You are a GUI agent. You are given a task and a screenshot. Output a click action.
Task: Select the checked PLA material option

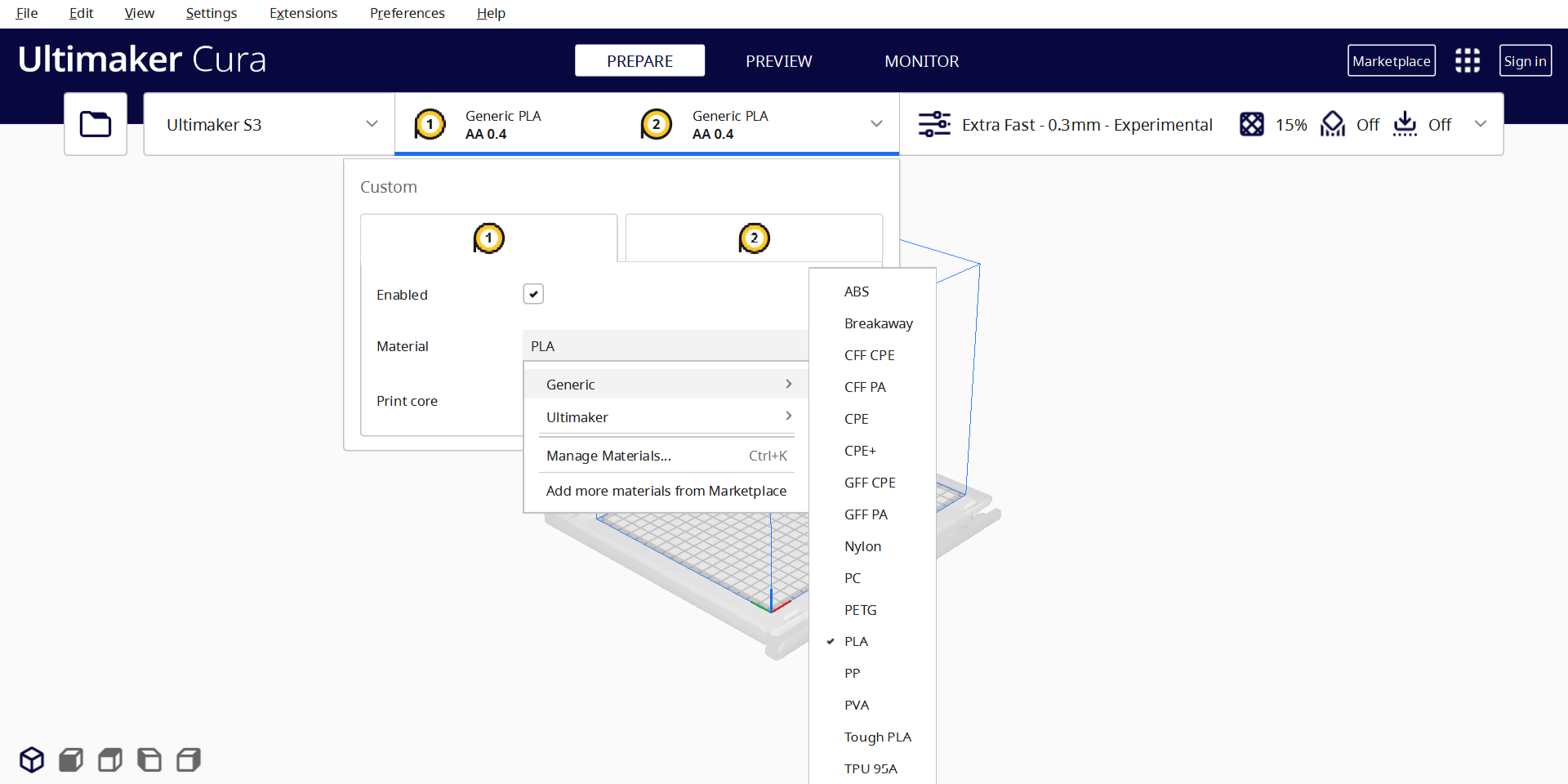(x=856, y=641)
